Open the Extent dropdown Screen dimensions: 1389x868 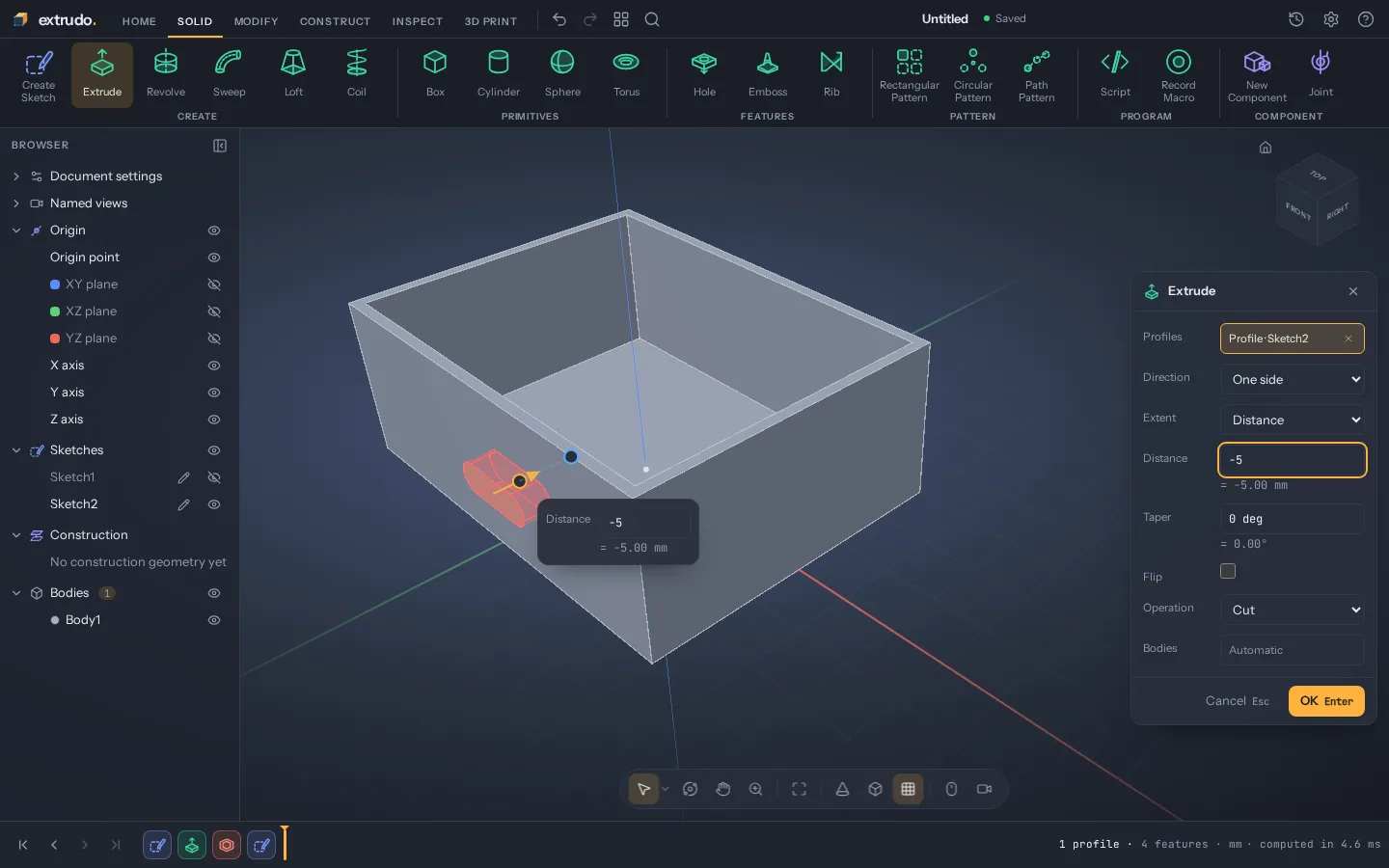tap(1293, 420)
